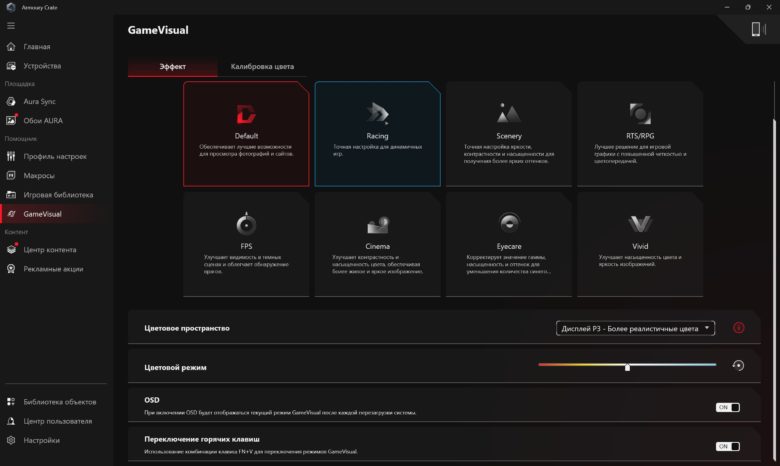Click the Настройки gear icon
The width and height of the screenshot is (780, 466).
click(11, 440)
